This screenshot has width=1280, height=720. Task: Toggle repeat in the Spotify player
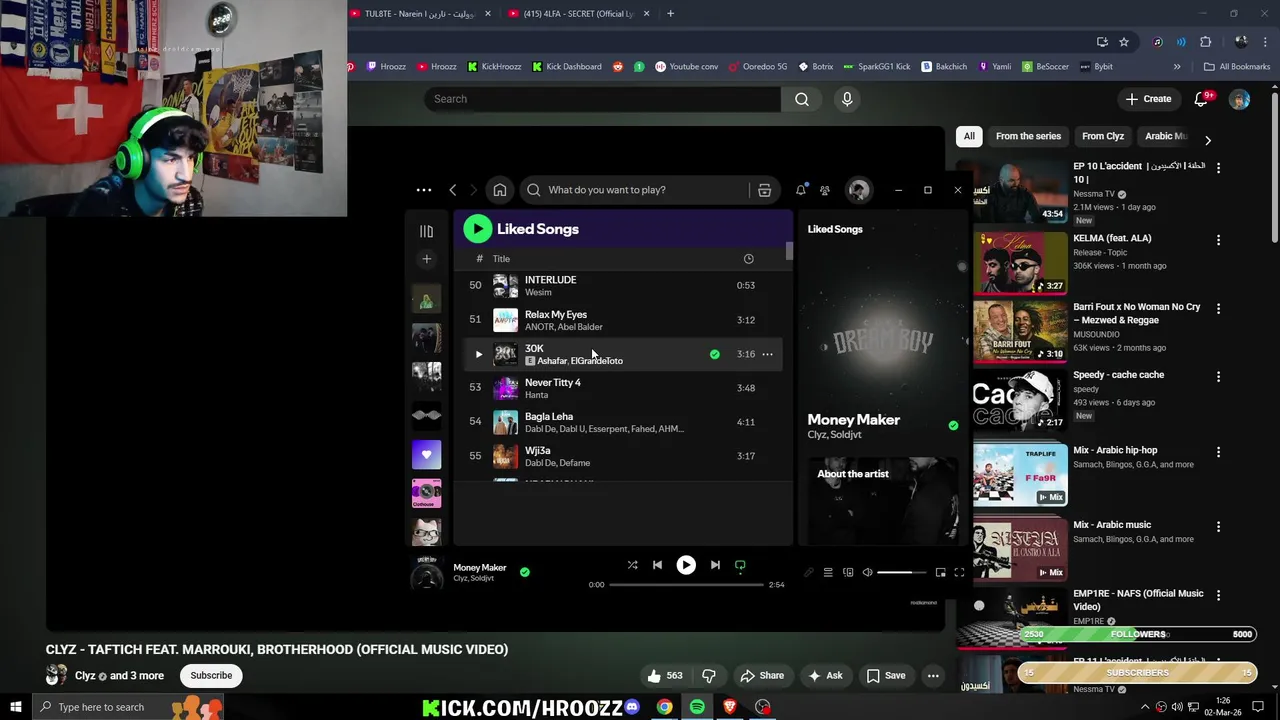click(x=740, y=565)
